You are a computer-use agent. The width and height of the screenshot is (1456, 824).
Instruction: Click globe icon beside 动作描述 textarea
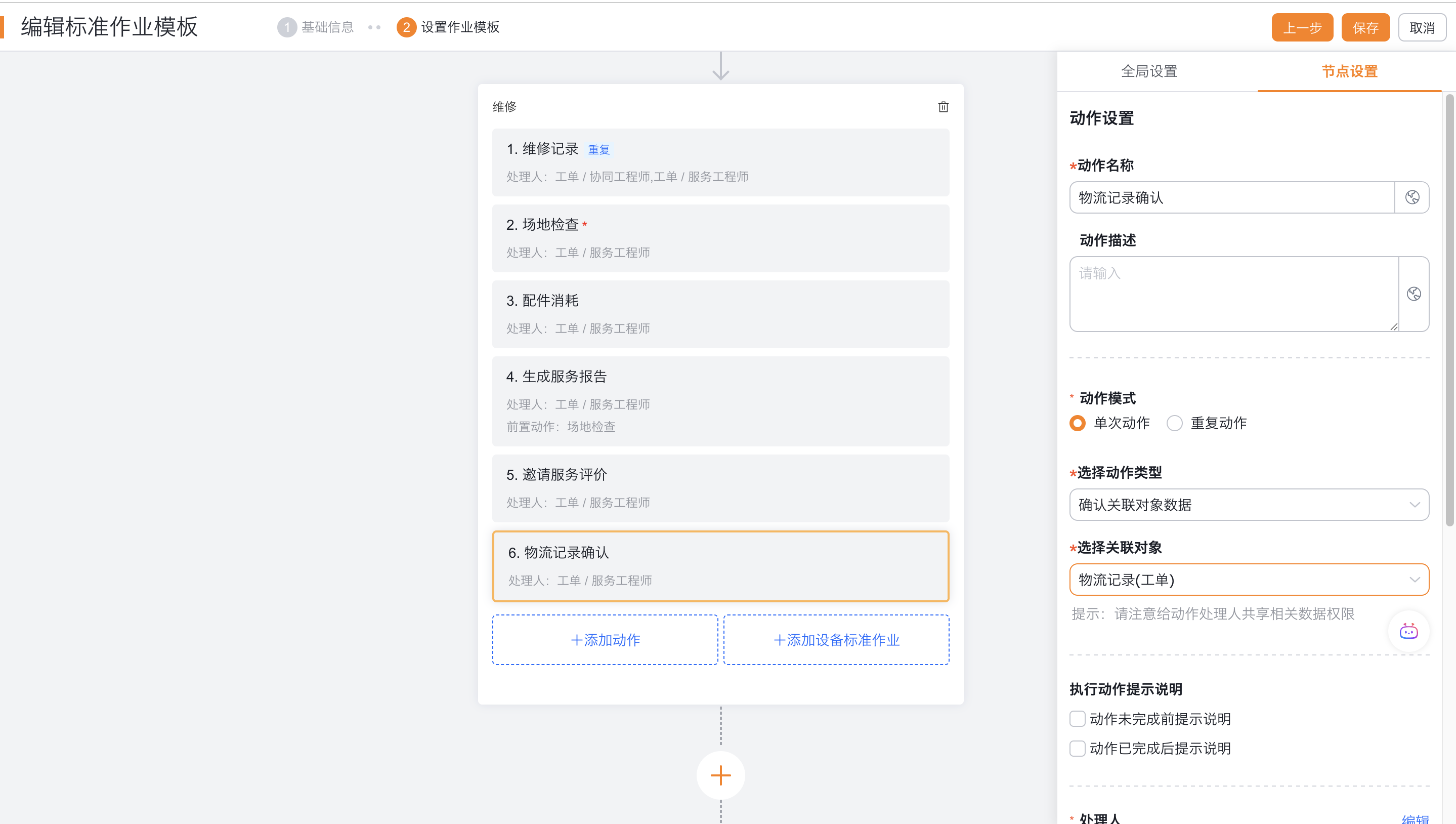[x=1414, y=294]
